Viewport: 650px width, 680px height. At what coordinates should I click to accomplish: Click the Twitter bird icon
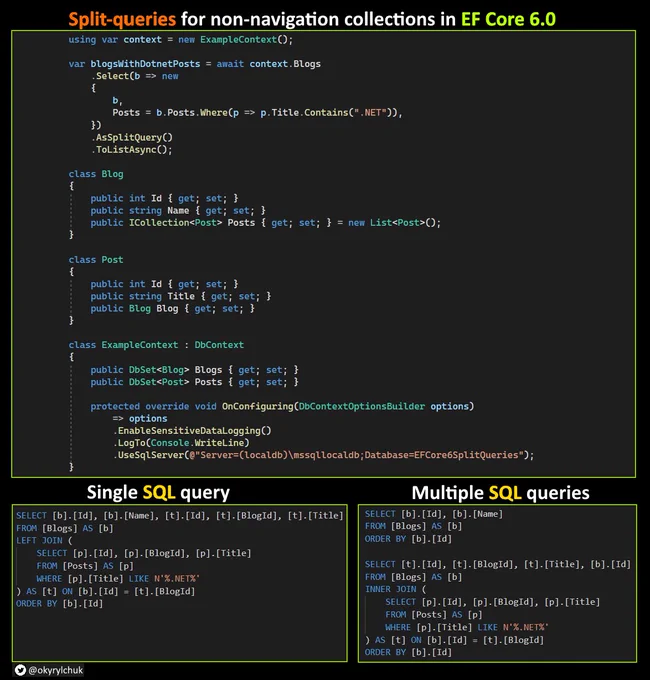pyautogui.click(x=20, y=670)
